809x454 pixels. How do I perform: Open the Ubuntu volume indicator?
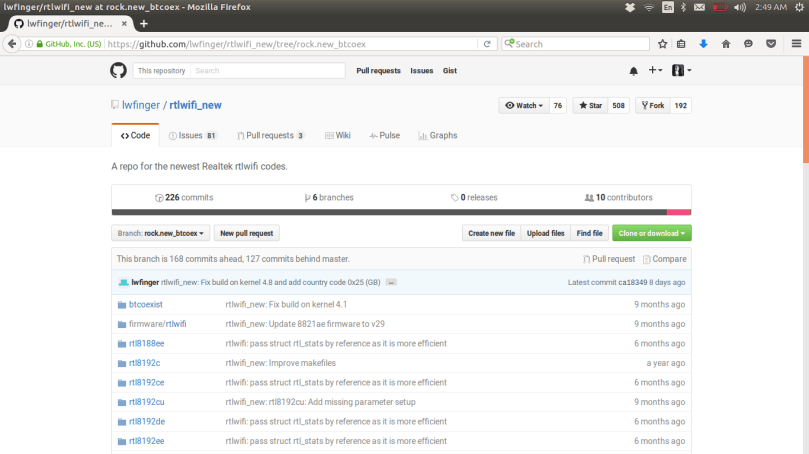tap(740, 7)
